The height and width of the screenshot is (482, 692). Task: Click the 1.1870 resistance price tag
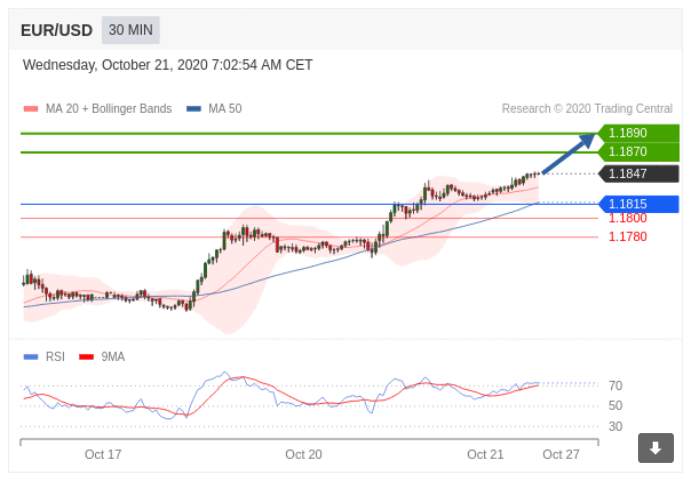click(x=639, y=152)
